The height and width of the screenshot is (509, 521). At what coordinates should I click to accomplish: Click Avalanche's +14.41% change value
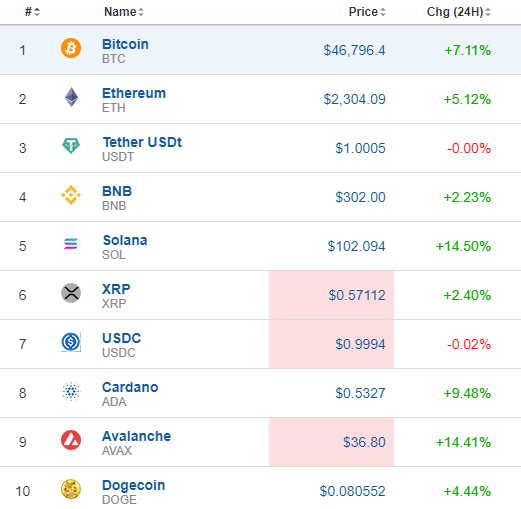(x=463, y=442)
